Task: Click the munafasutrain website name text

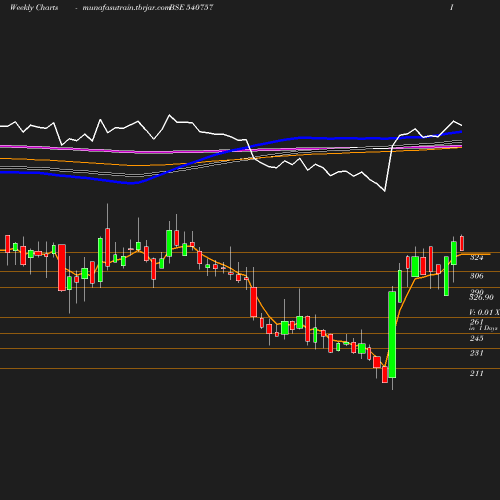Action: pyautogui.click(x=126, y=8)
